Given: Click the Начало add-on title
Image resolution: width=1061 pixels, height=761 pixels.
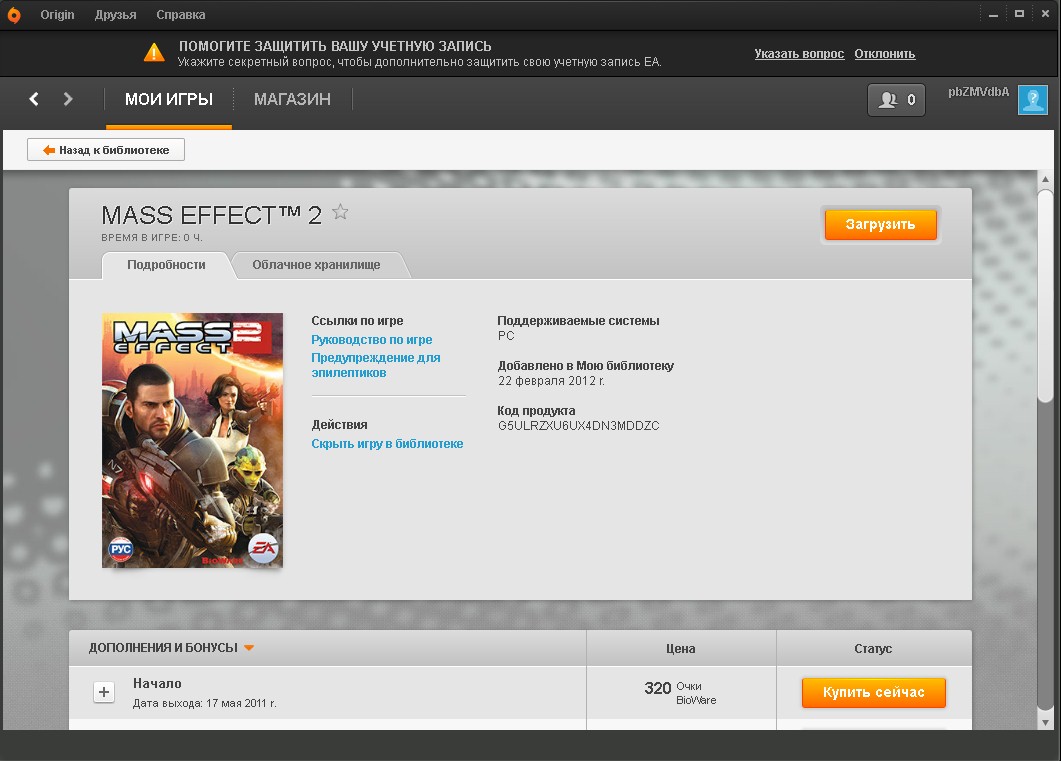Looking at the screenshot, I should coord(157,683).
